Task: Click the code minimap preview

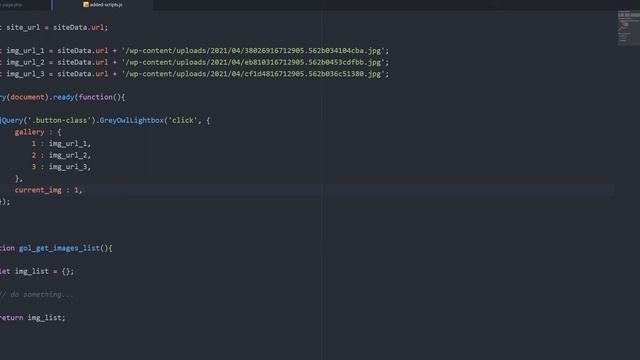Action: tap(628, 28)
